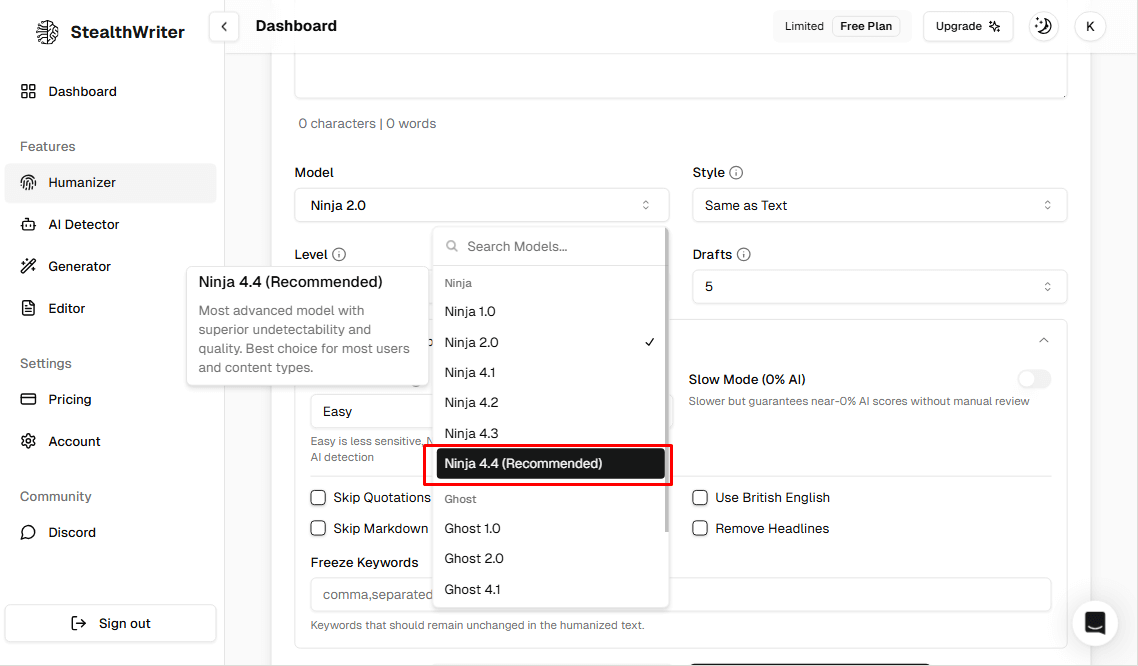
Task: Open the user avatar K menu
Action: coord(1090,26)
